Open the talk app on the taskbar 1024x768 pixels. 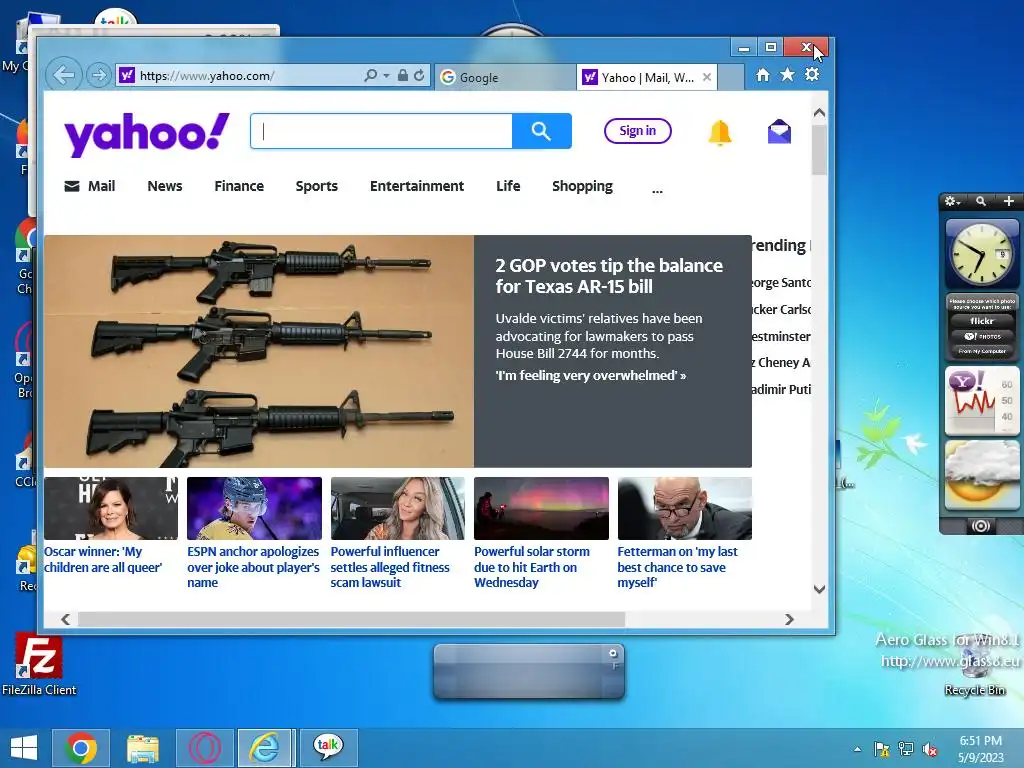pos(328,748)
